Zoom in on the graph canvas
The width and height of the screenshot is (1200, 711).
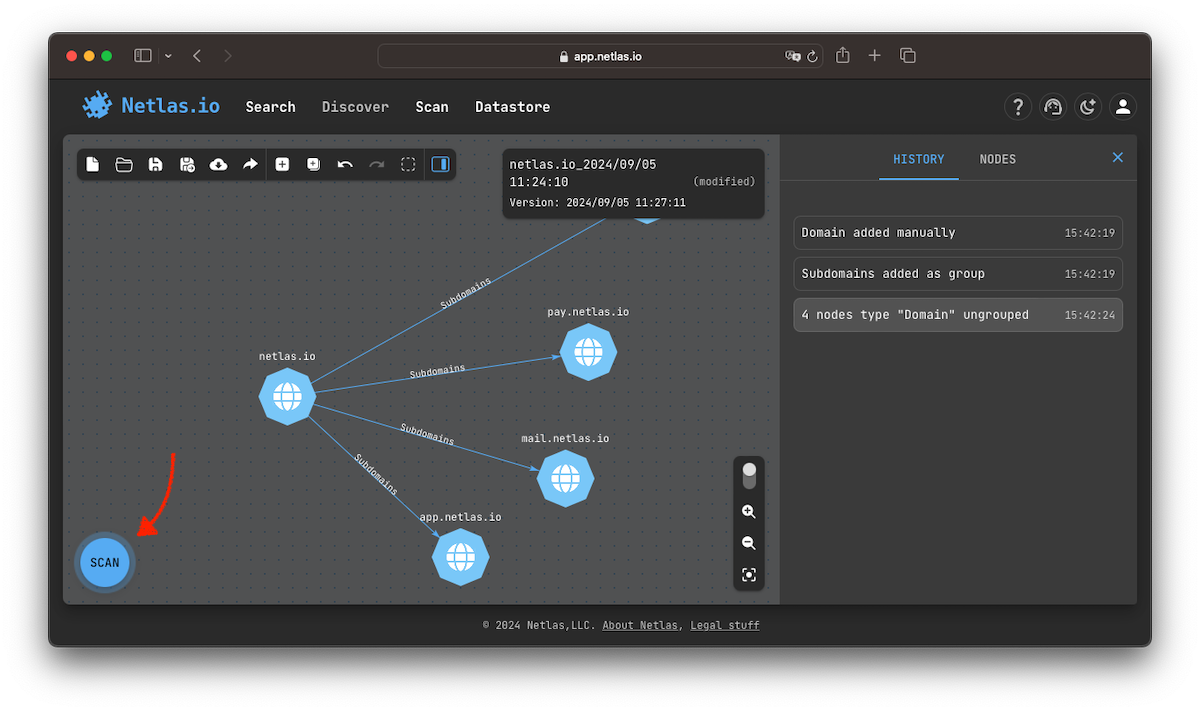coord(749,511)
